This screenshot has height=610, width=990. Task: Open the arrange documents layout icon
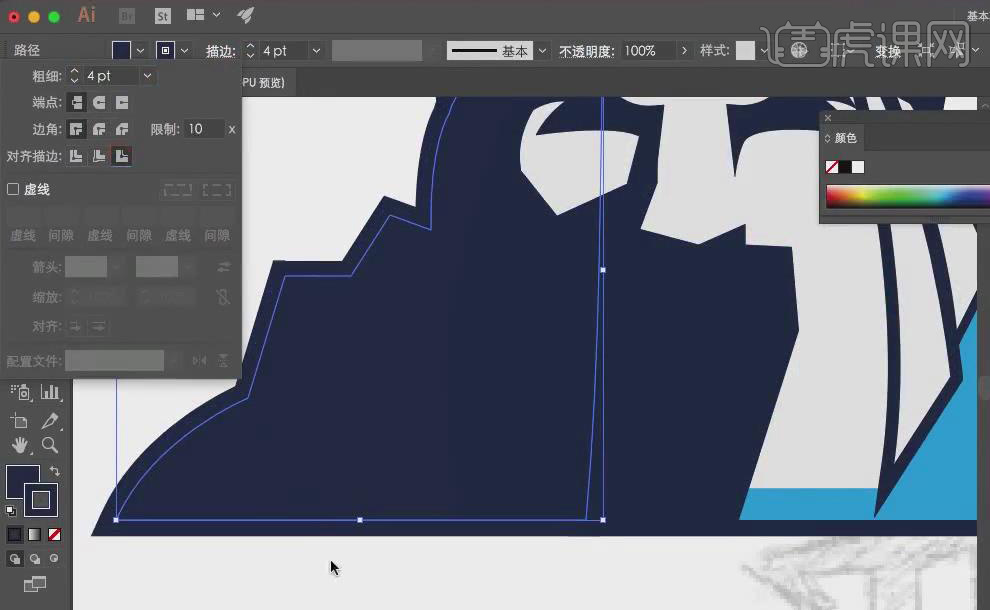tap(196, 15)
